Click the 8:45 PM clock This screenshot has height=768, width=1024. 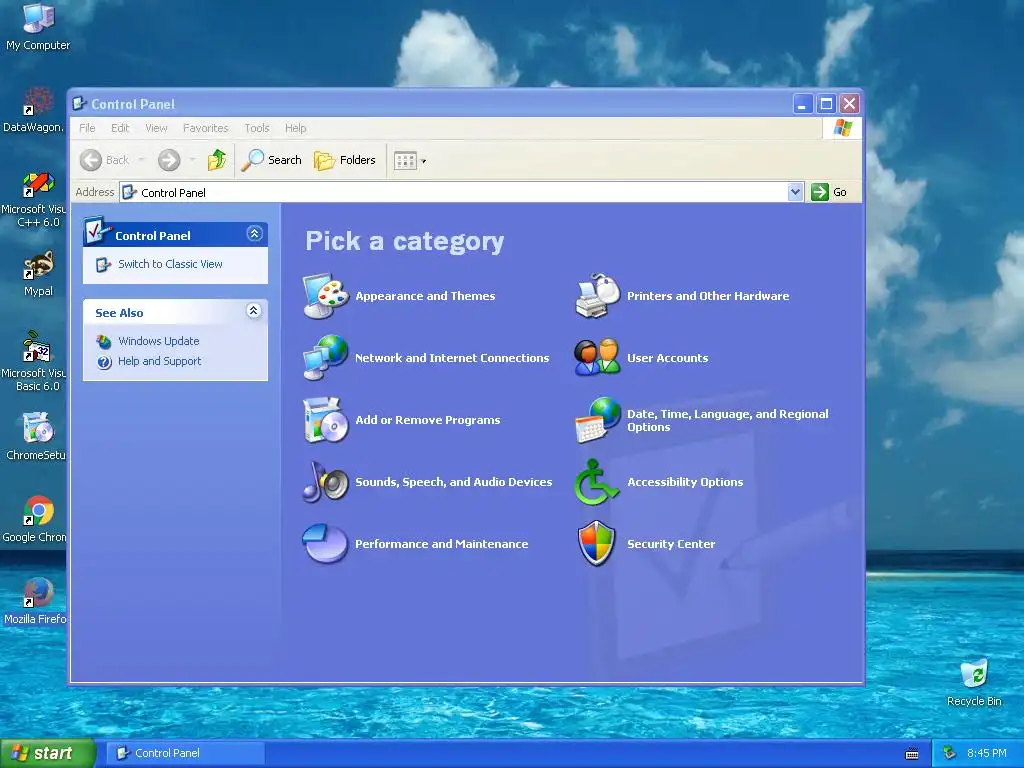(987, 753)
